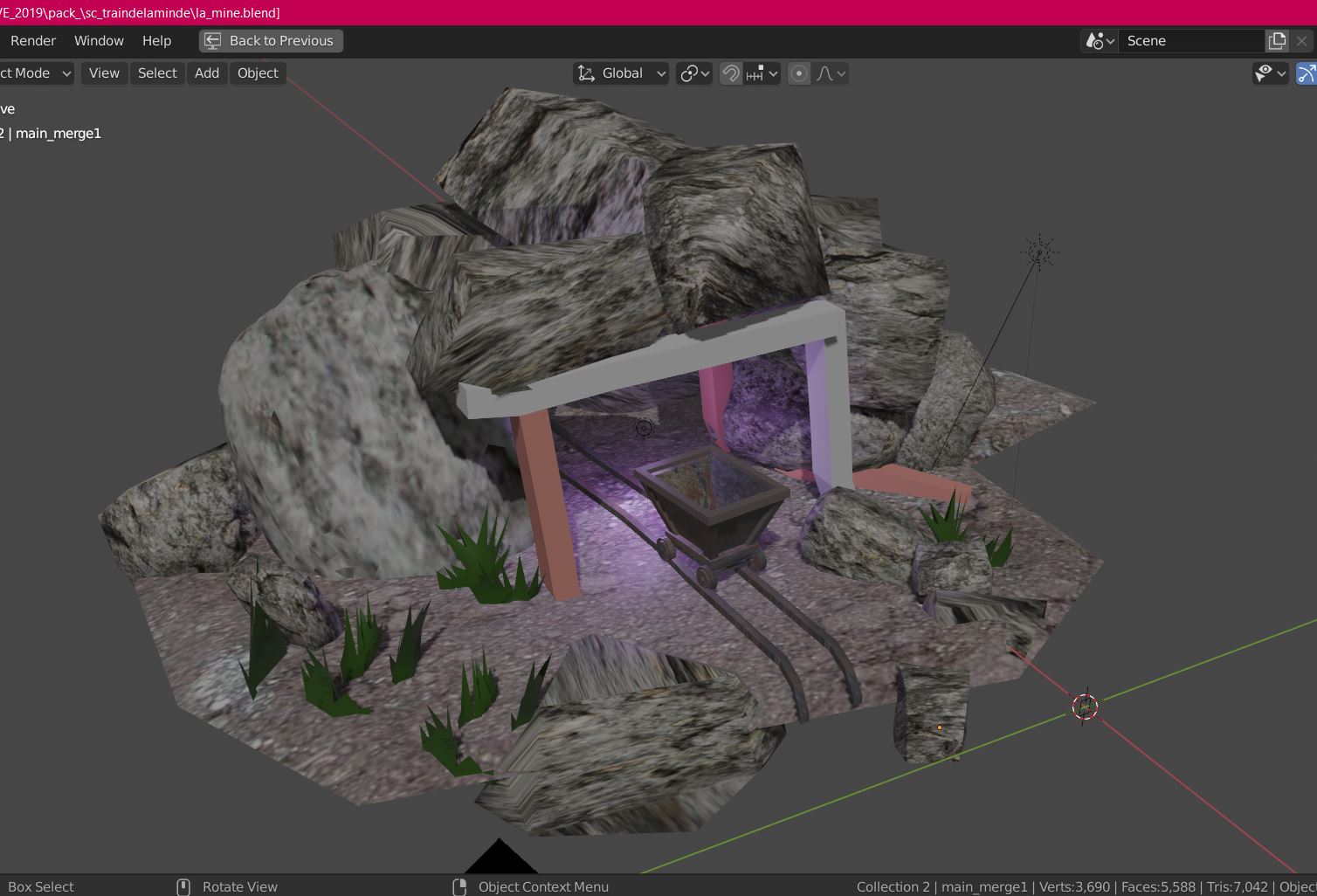The height and width of the screenshot is (896, 1317).
Task: Toggle proportional editing
Action: [x=798, y=73]
